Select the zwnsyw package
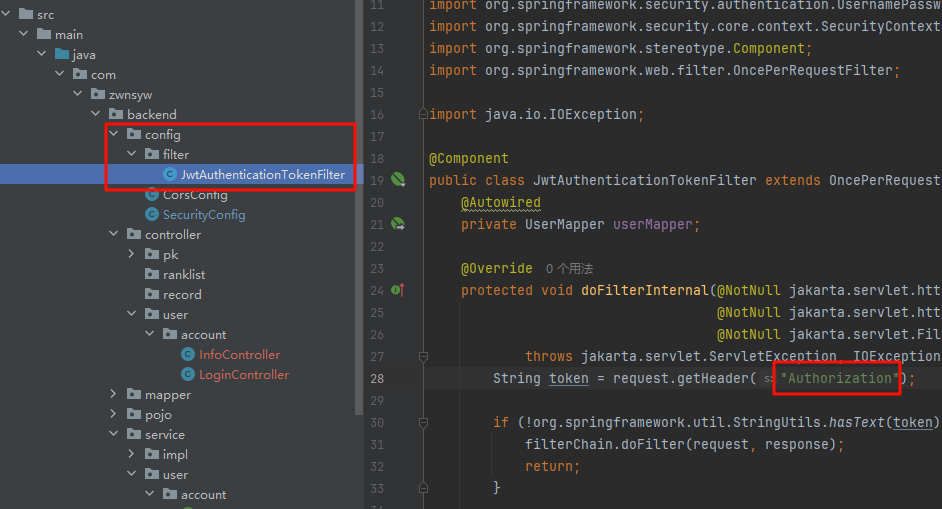Viewport: 942px width, 509px height. pos(130,94)
